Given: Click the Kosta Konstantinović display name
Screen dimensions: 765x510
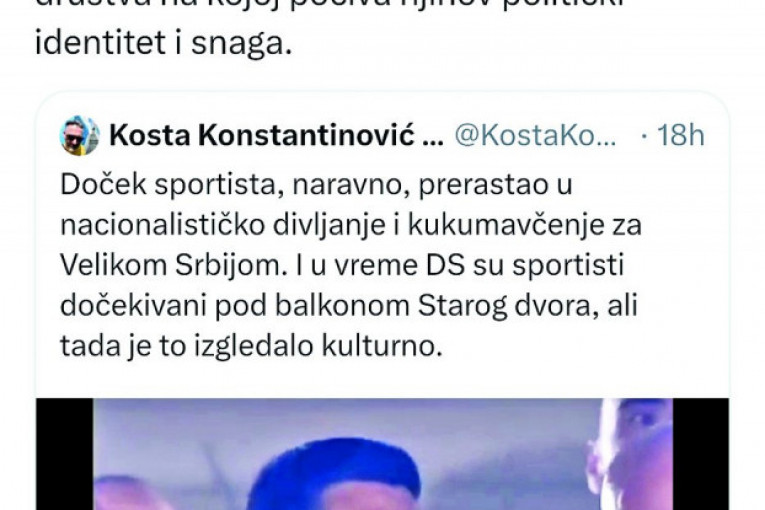Looking at the screenshot, I should tap(262, 135).
